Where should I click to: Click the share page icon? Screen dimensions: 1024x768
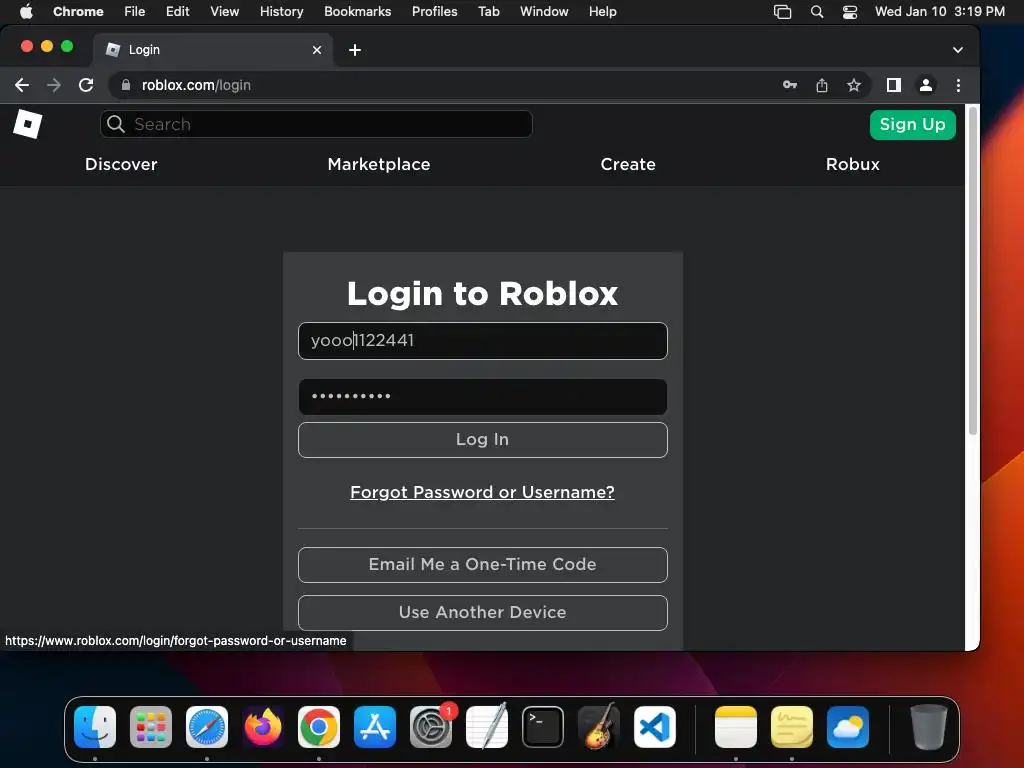tap(822, 85)
